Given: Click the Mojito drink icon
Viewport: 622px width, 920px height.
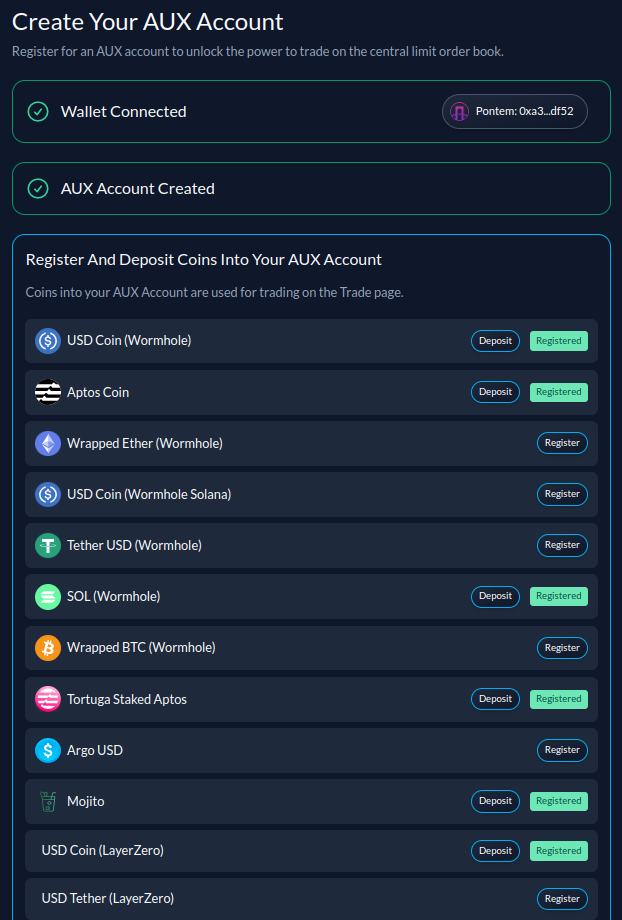Looking at the screenshot, I should [48, 801].
